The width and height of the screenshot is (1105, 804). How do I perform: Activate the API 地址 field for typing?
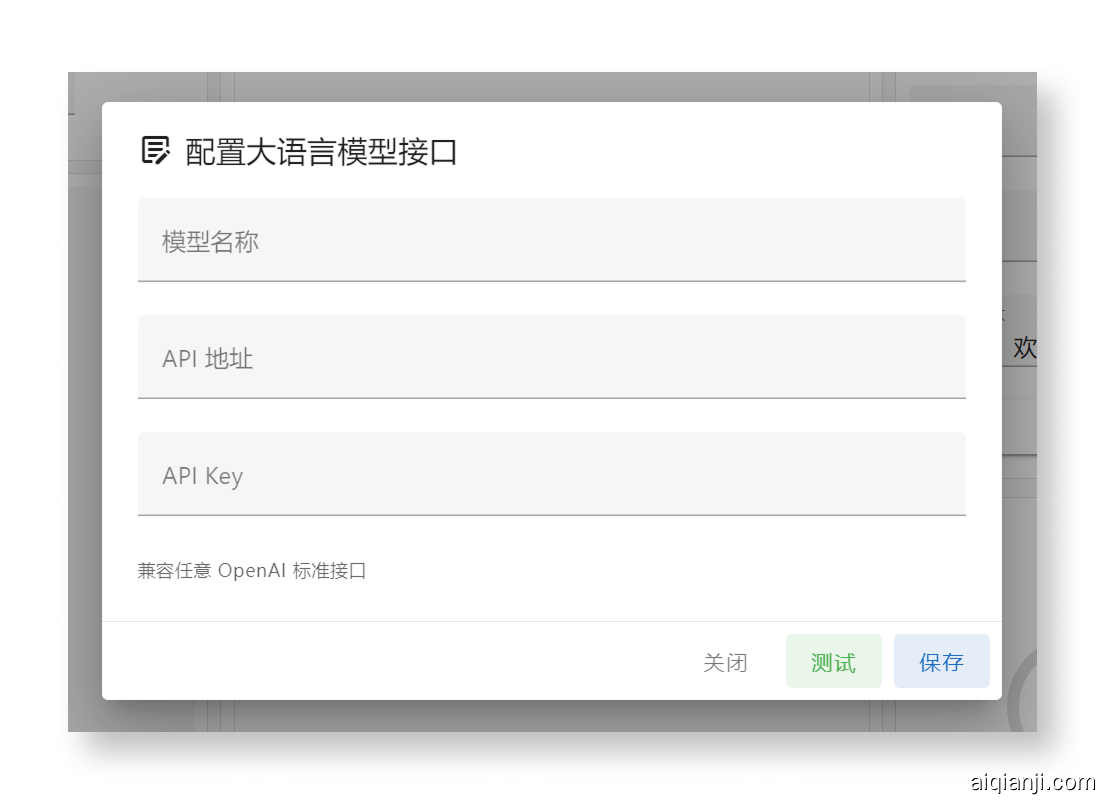click(551, 357)
